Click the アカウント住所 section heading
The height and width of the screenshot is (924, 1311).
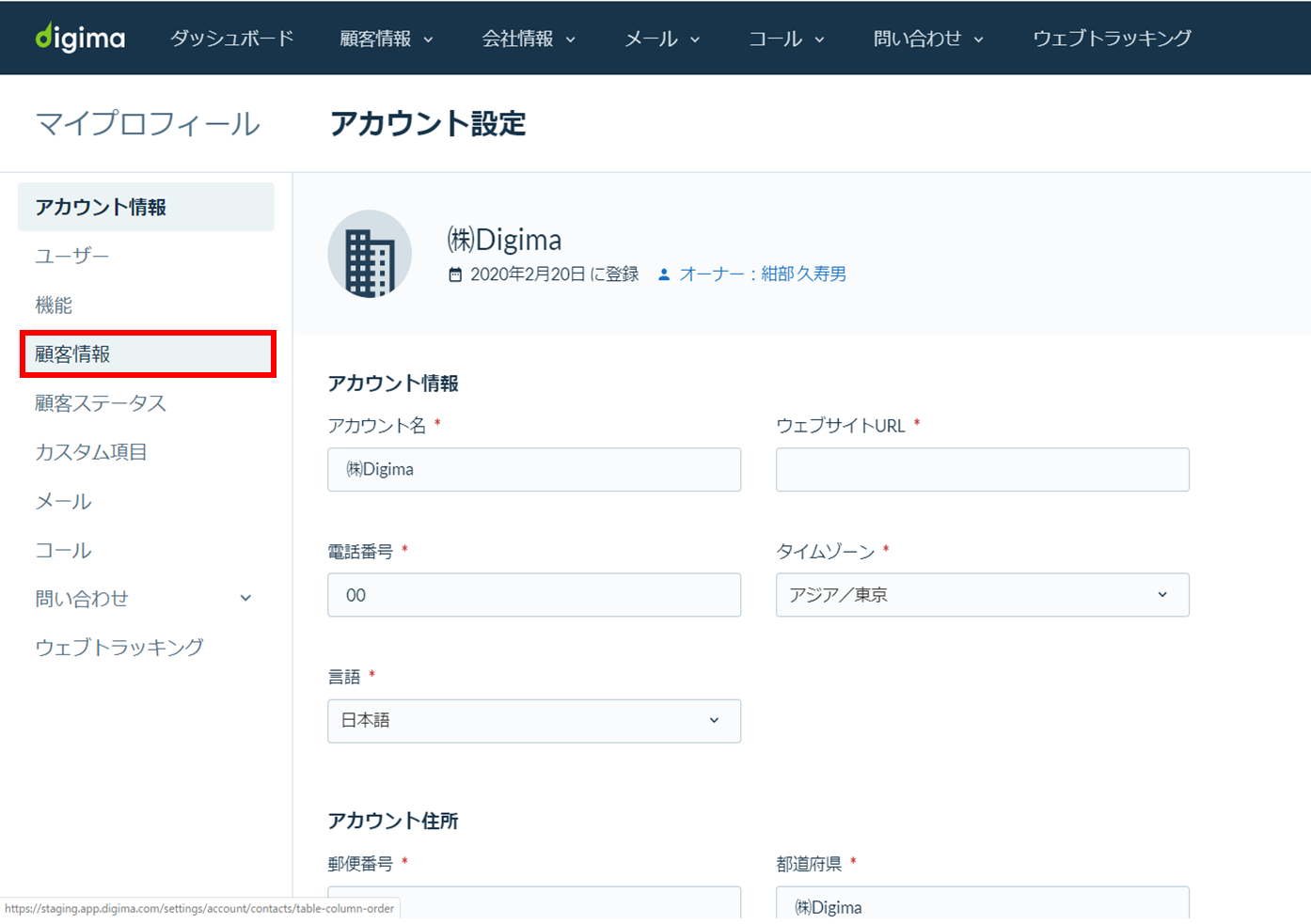coord(393,821)
